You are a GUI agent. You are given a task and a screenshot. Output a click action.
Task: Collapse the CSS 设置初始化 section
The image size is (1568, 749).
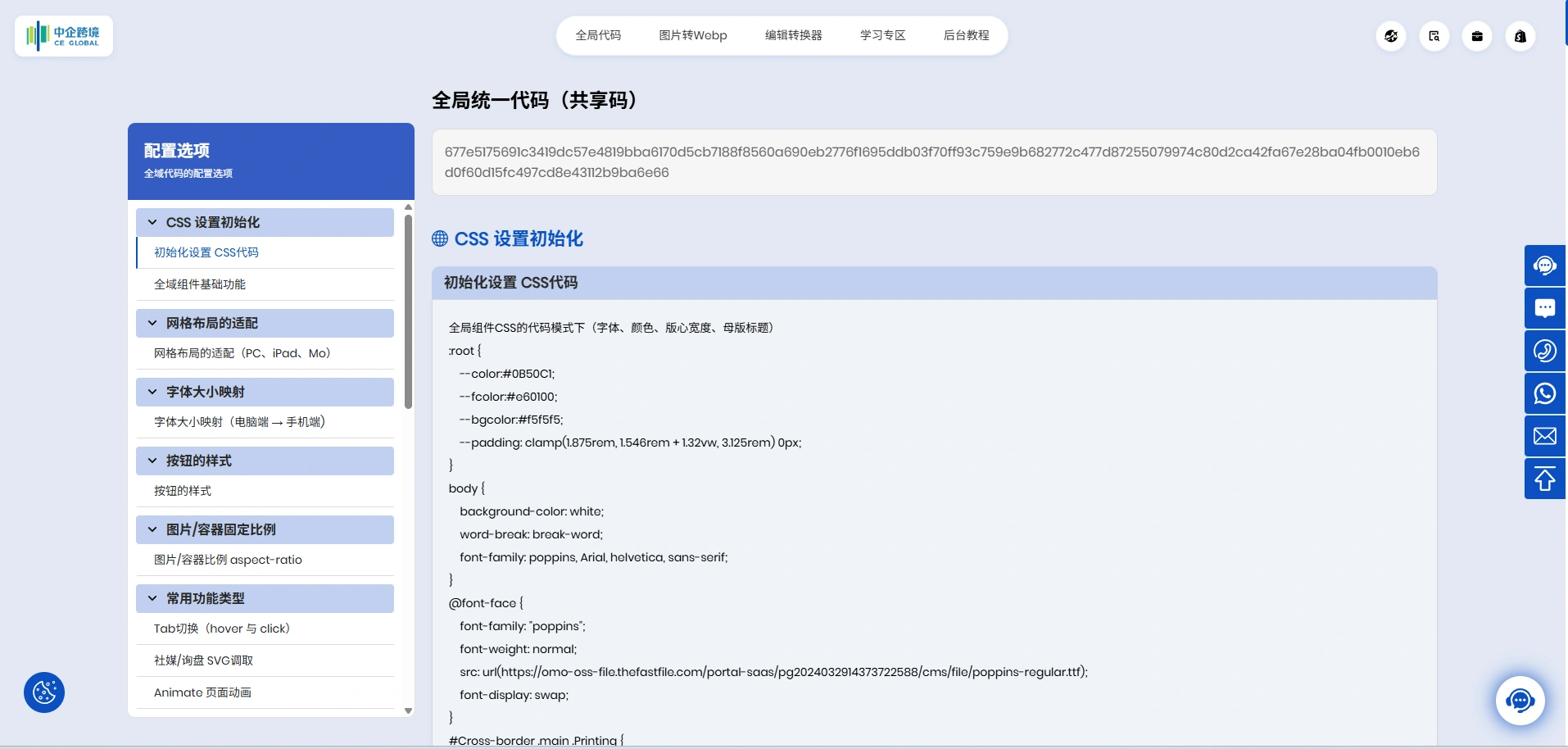coord(152,222)
